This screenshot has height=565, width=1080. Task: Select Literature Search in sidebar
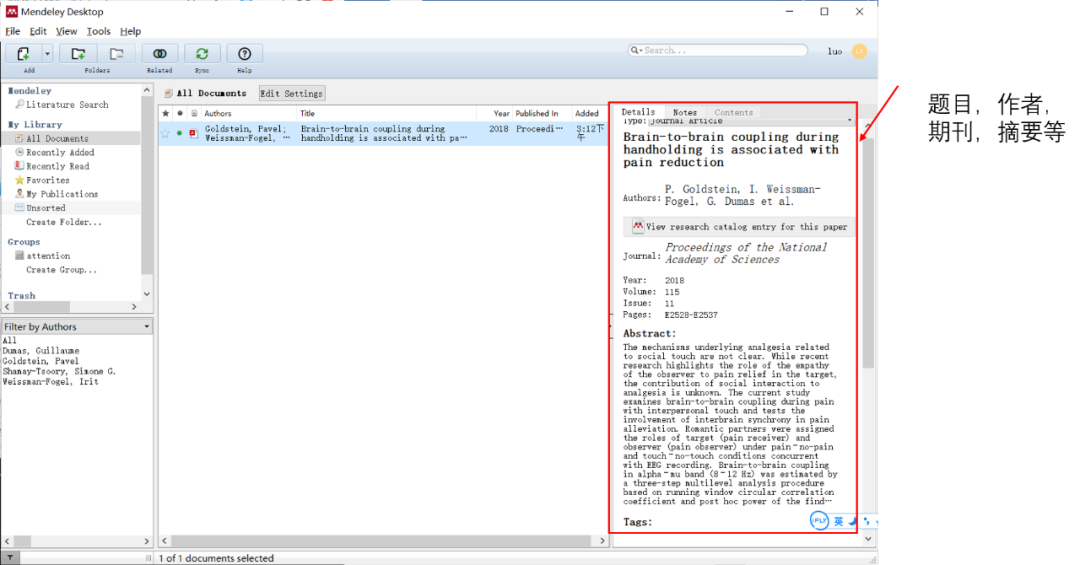pyautogui.click(x=67, y=105)
